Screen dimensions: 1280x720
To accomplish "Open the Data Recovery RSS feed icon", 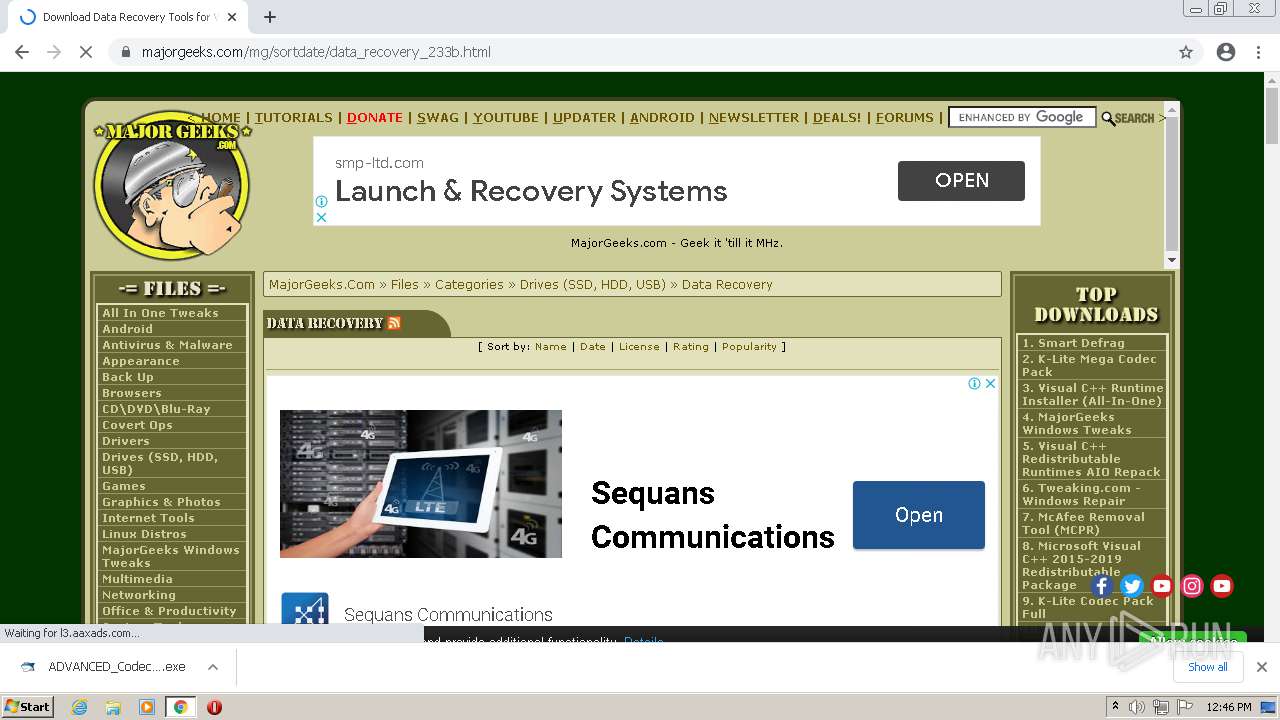I will tap(394, 323).
